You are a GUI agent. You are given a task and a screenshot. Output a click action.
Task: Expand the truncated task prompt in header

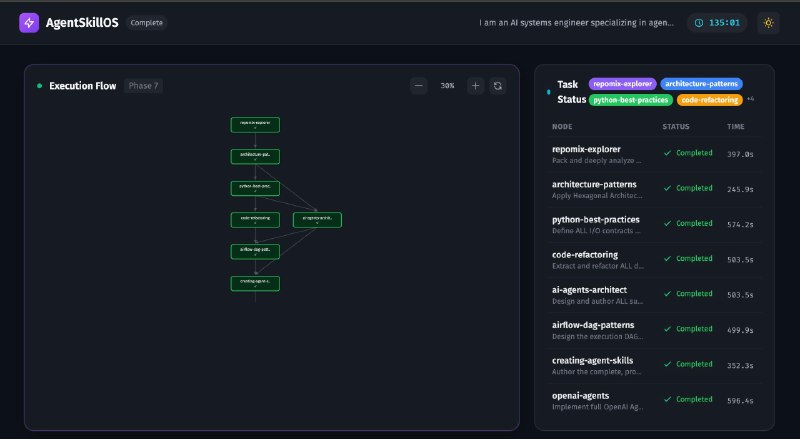tap(575, 22)
